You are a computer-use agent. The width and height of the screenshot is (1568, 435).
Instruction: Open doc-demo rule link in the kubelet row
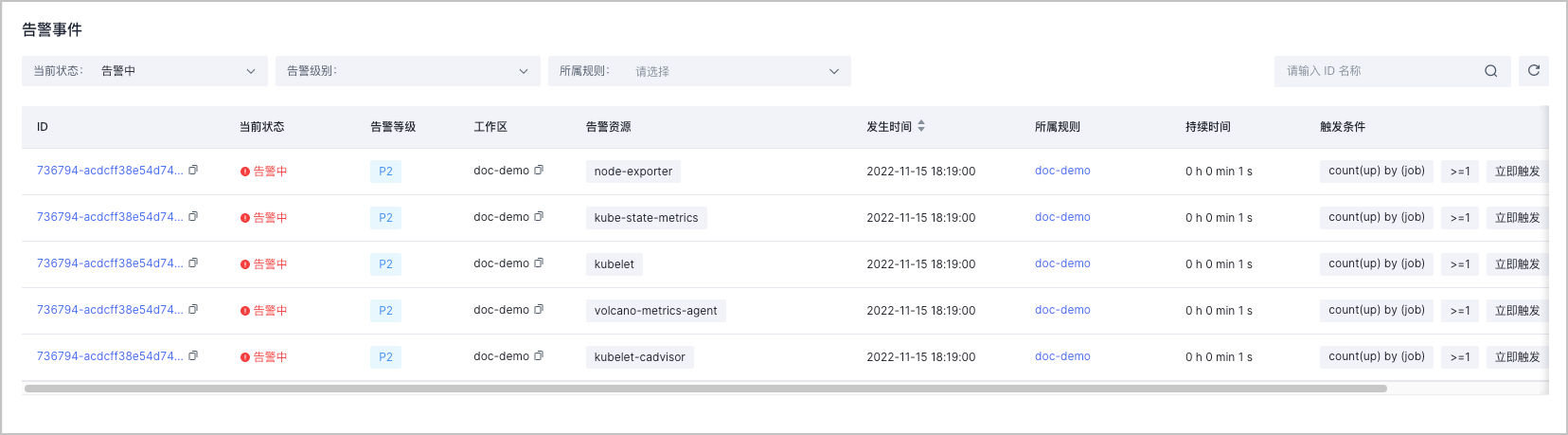[x=1062, y=263]
